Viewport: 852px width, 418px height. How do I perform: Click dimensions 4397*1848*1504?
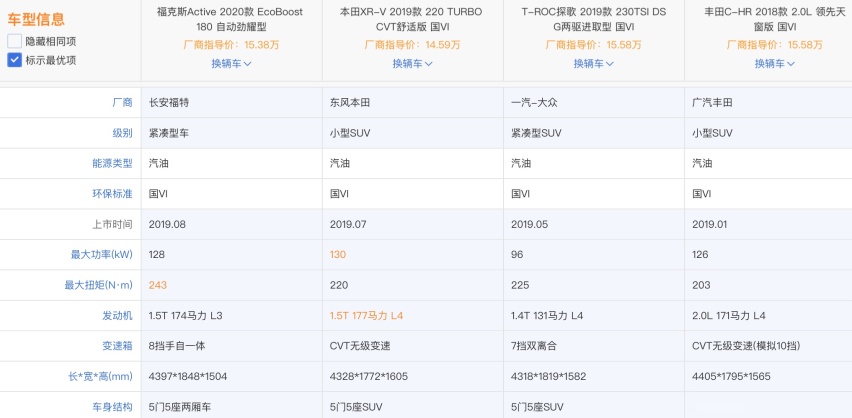coord(188,376)
